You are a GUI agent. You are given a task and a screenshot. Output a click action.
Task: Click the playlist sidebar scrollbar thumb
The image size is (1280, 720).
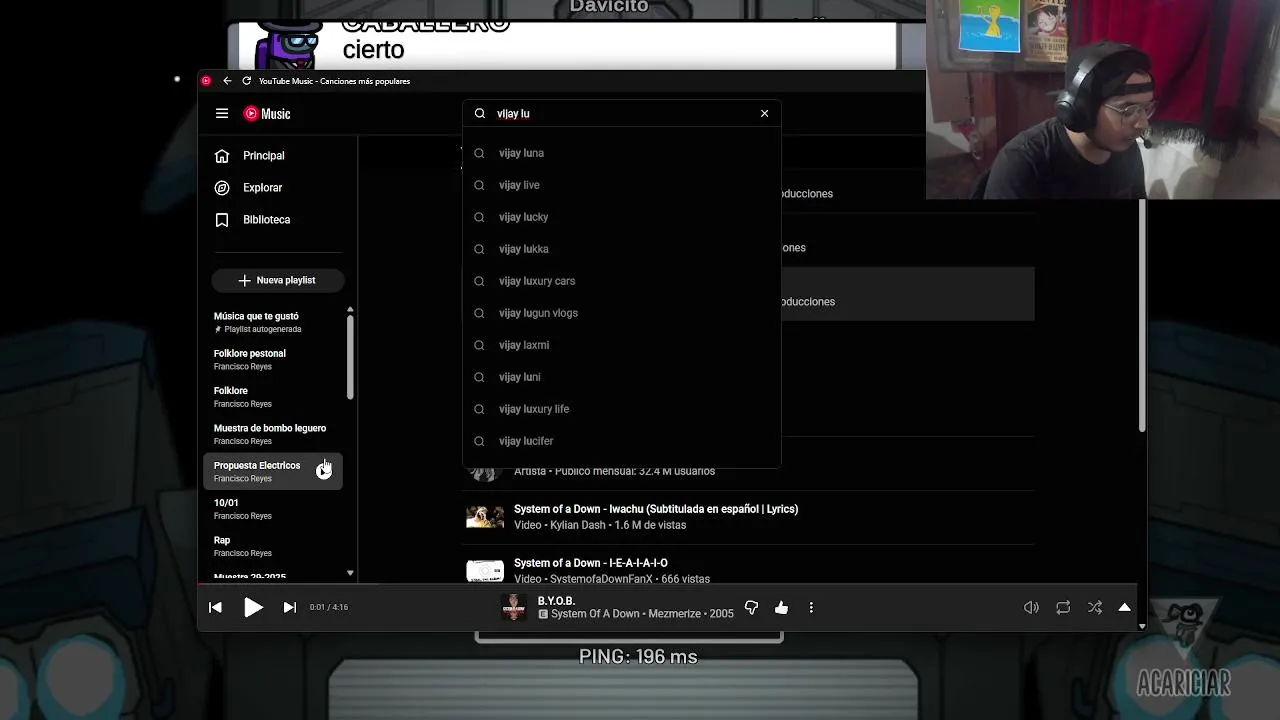(350, 357)
